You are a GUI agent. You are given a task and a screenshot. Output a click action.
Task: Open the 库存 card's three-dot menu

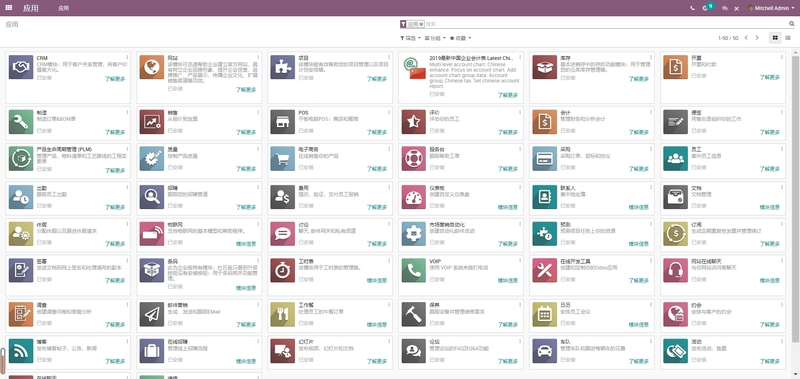click(651, 57)
